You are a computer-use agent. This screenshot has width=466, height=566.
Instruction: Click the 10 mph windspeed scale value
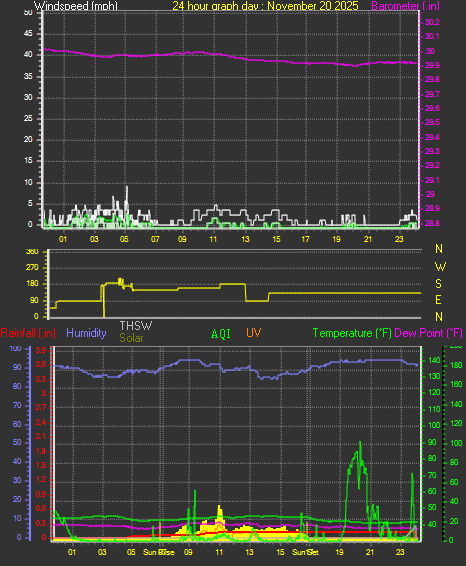(28, 182)
